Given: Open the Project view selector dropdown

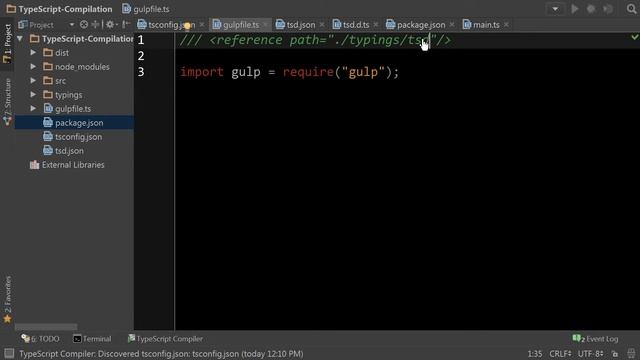Looking at the screenshot, I should (x=72, y=24).
